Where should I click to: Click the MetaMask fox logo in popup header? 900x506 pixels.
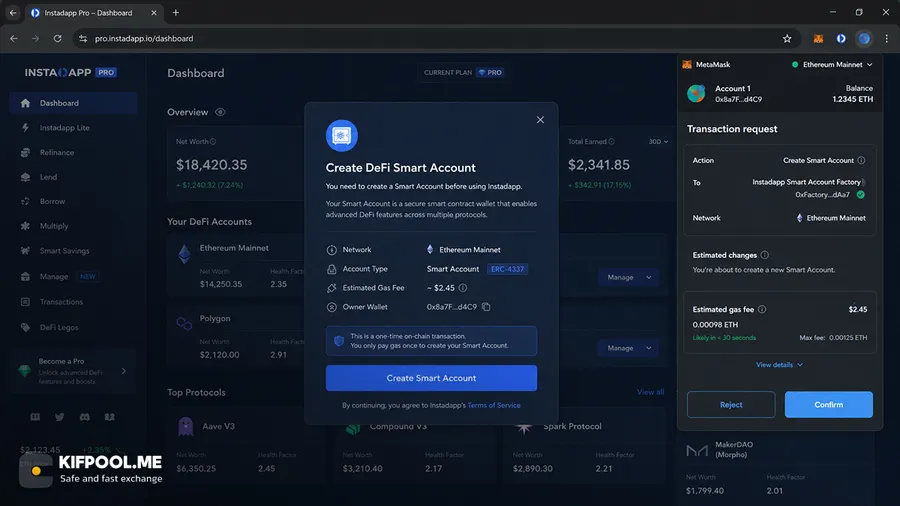687,65
